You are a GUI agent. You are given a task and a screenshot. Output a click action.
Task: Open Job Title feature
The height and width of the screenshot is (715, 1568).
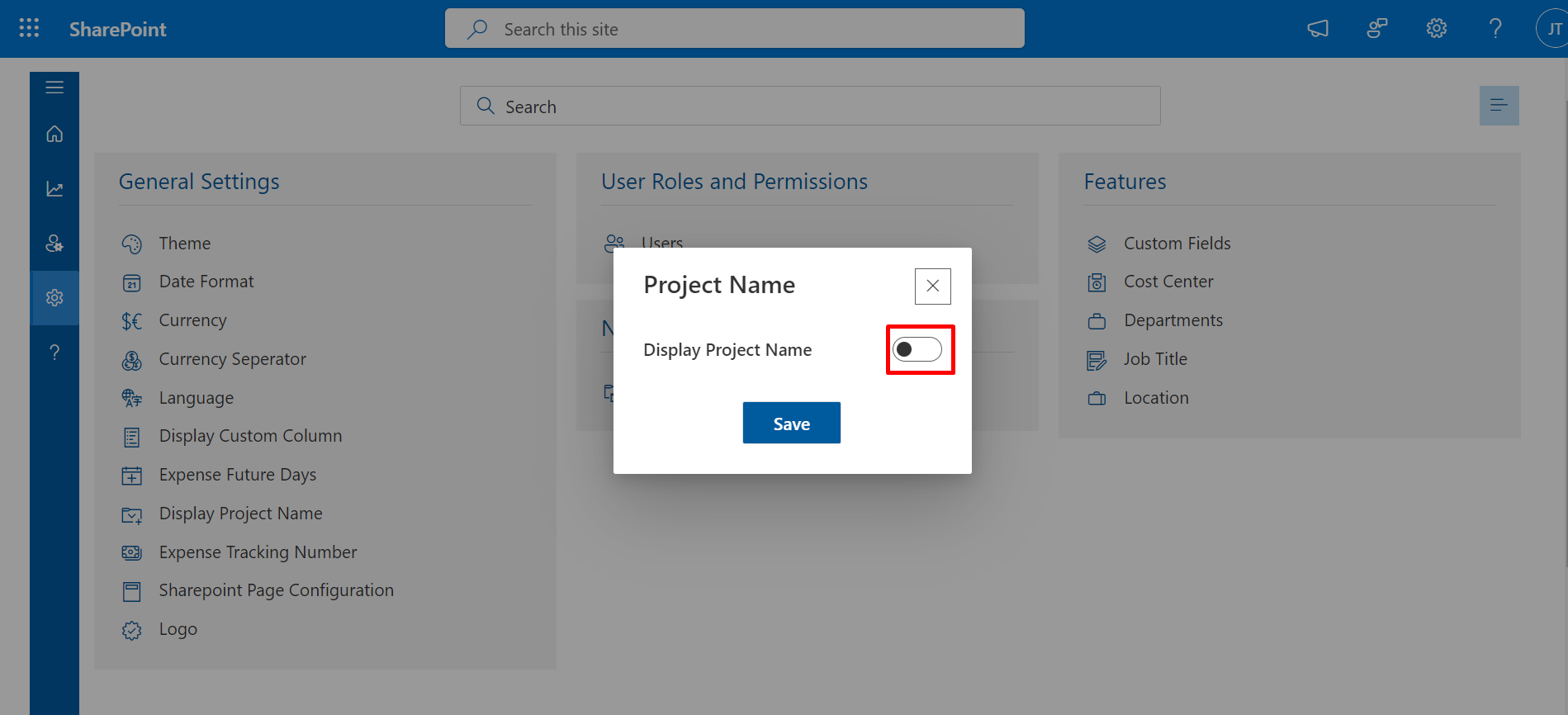point(1155,359)
